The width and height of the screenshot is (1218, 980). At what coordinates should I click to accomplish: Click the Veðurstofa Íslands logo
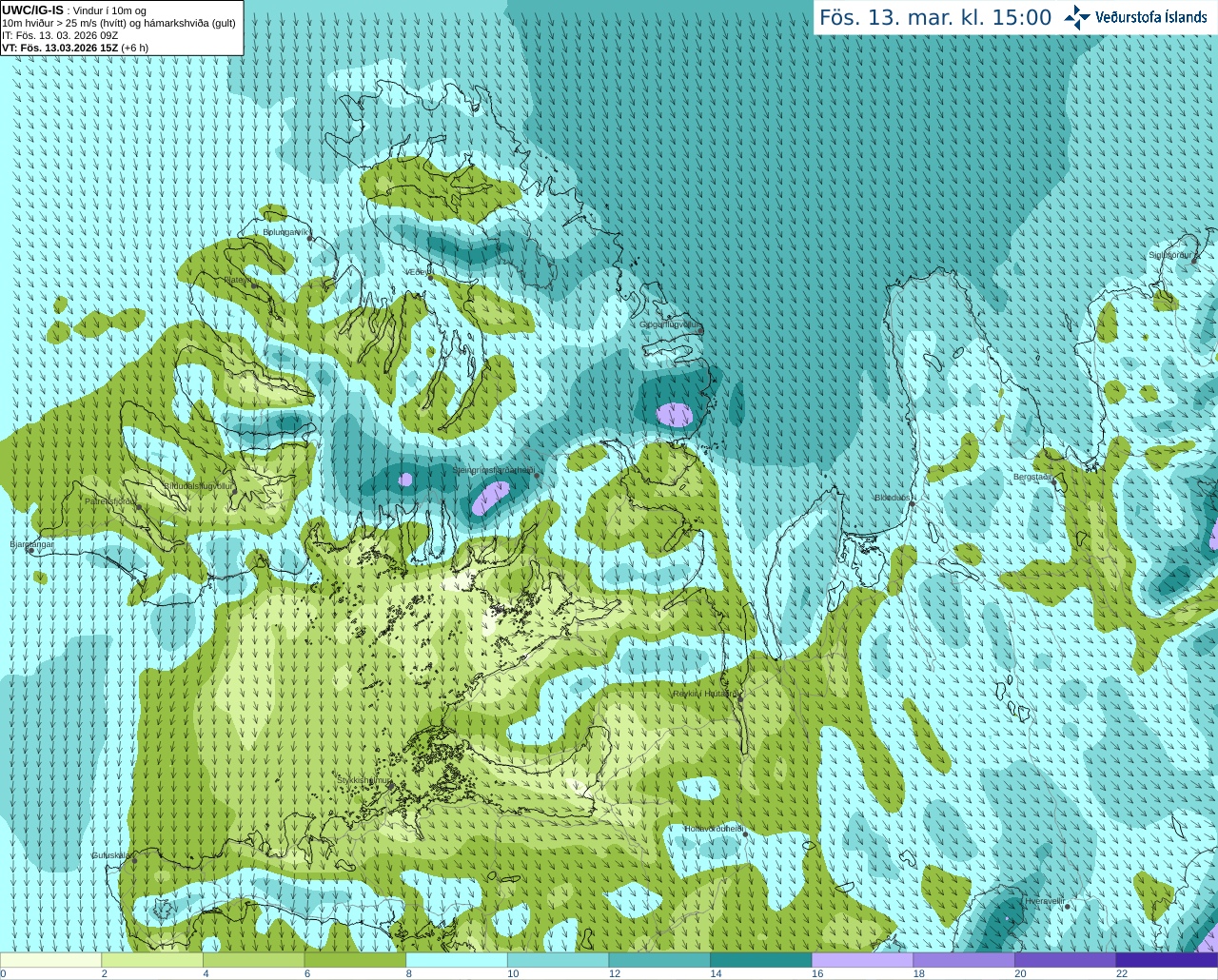point(1135,17)
